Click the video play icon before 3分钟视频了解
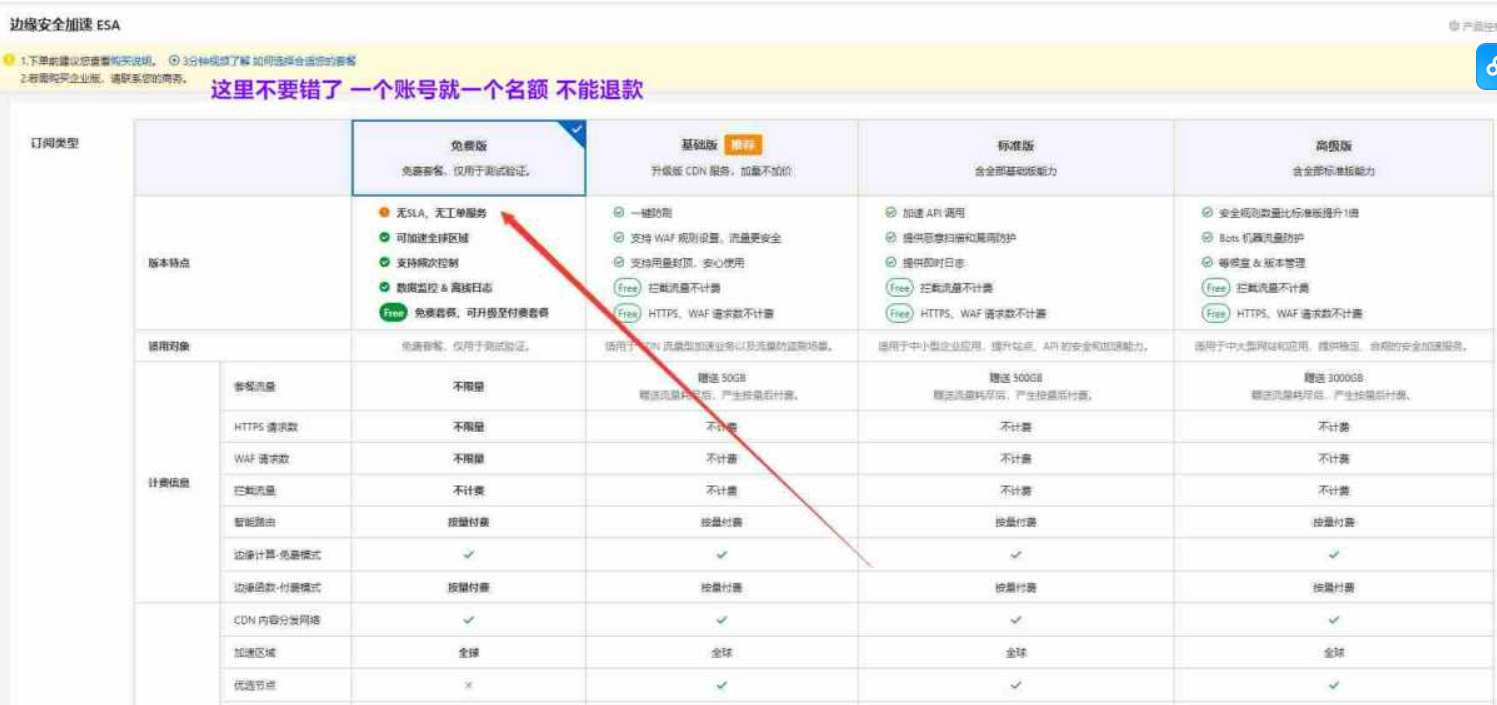 174,61
